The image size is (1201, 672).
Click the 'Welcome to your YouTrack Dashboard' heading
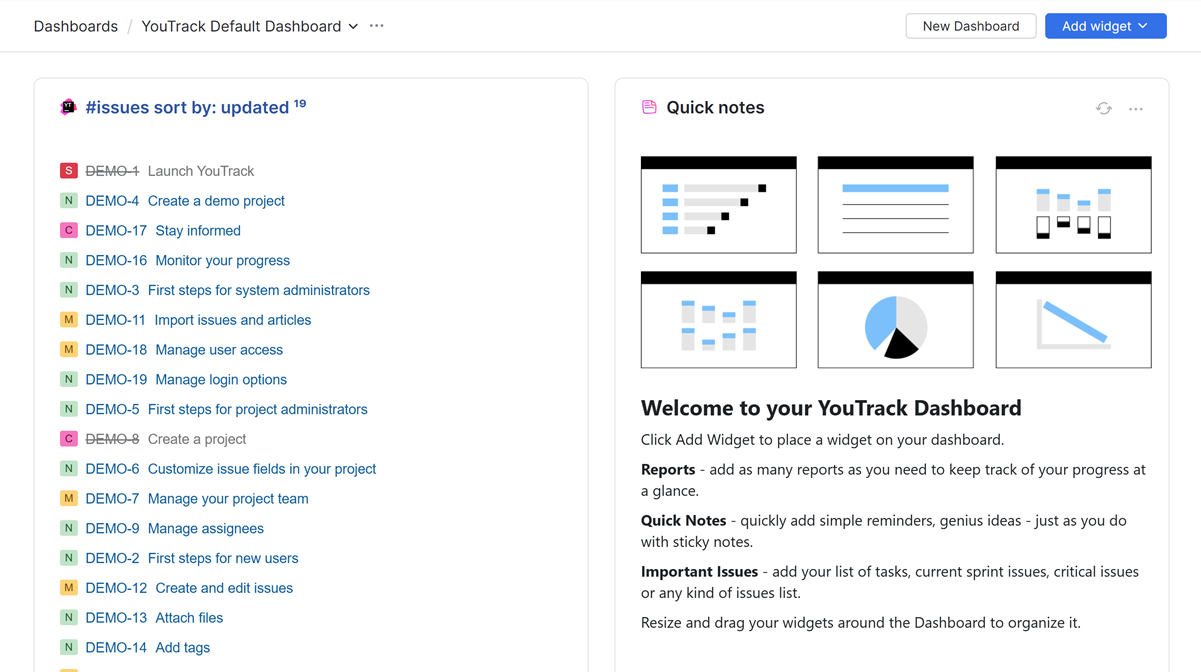click(831, 408)
